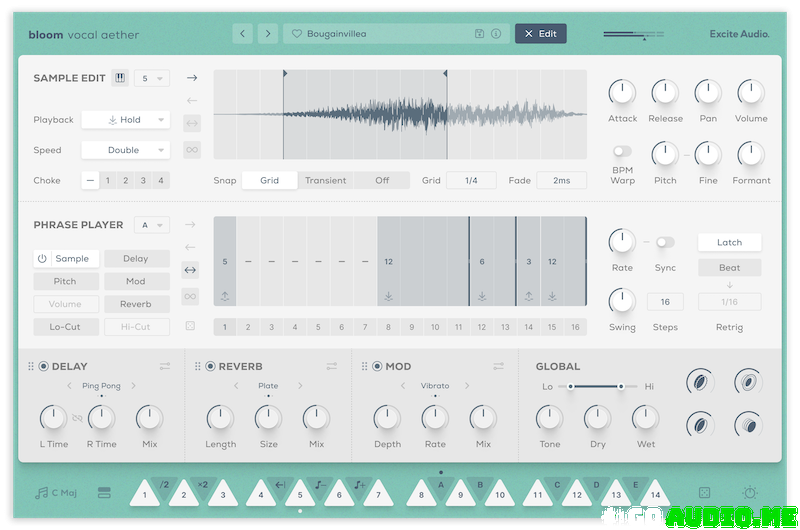Adjust the Attack knob

click(622, 92)
